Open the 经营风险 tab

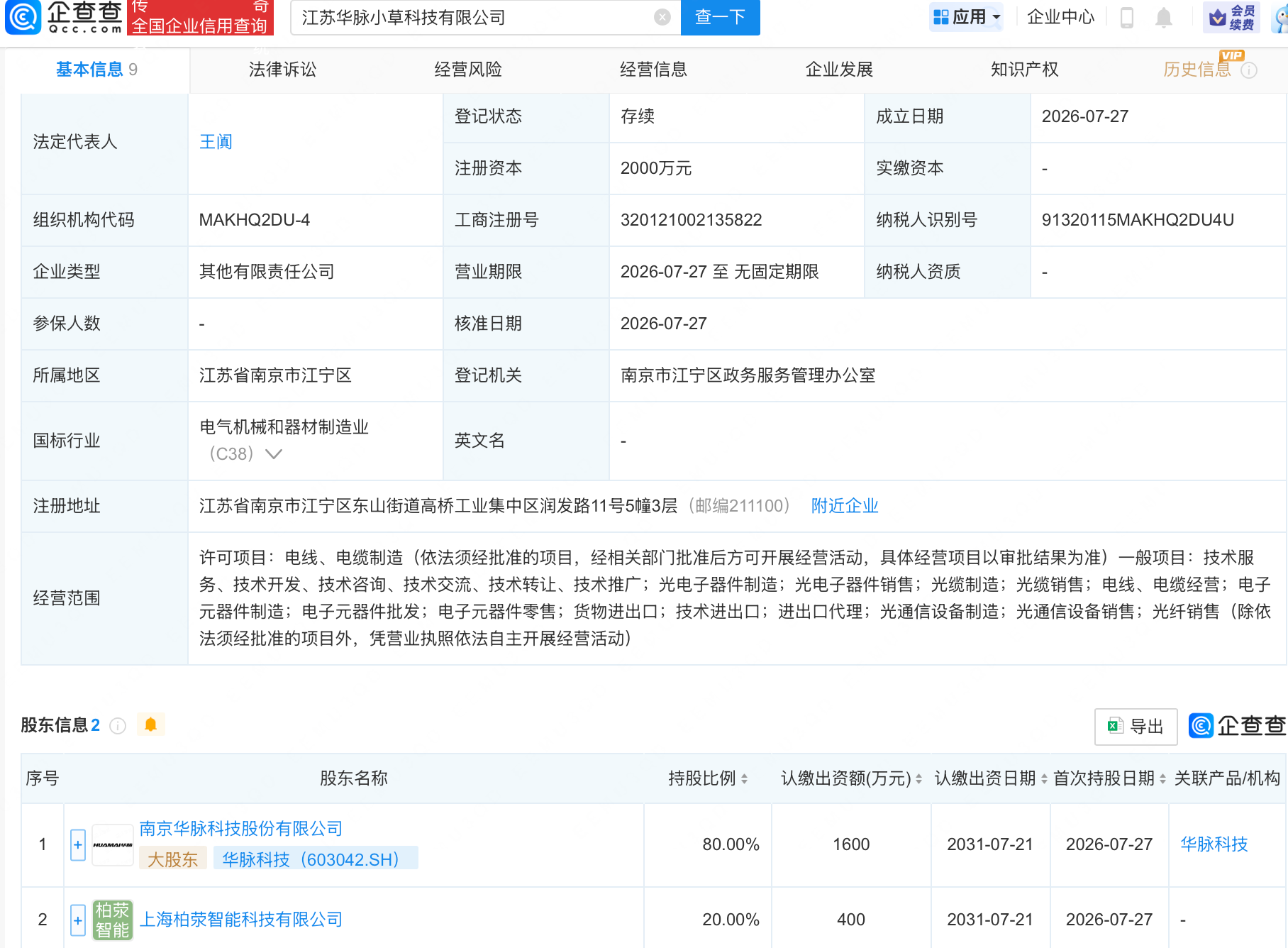tap(468, 70)
